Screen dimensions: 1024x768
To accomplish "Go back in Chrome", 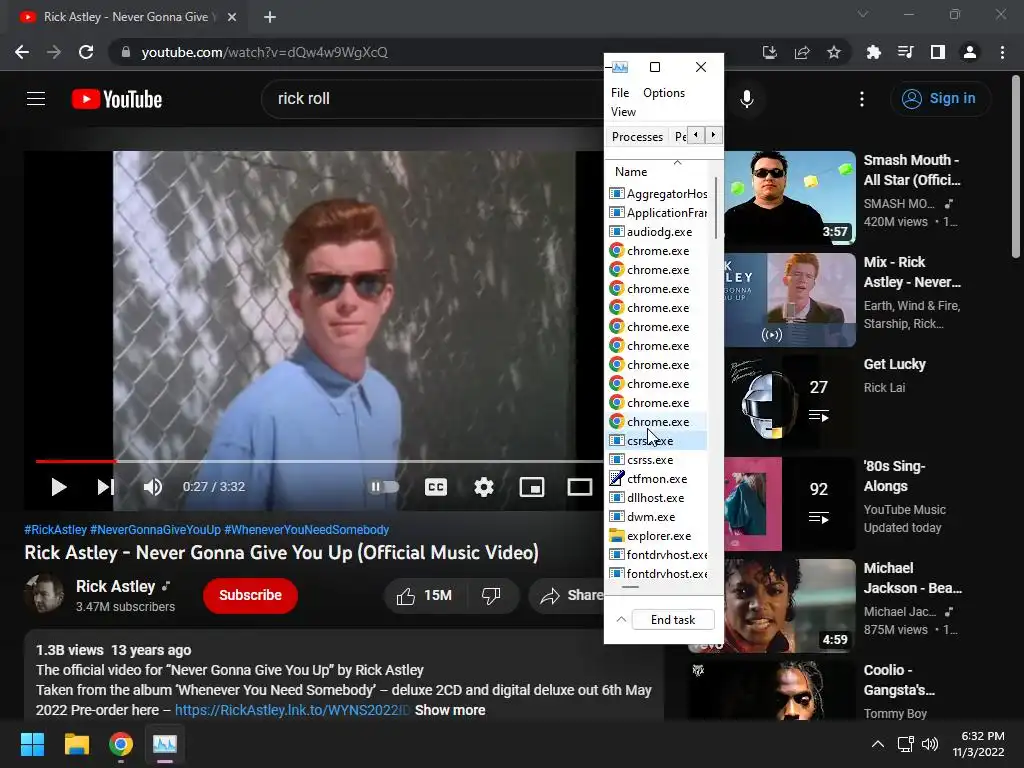I will [x=22, y=52].
